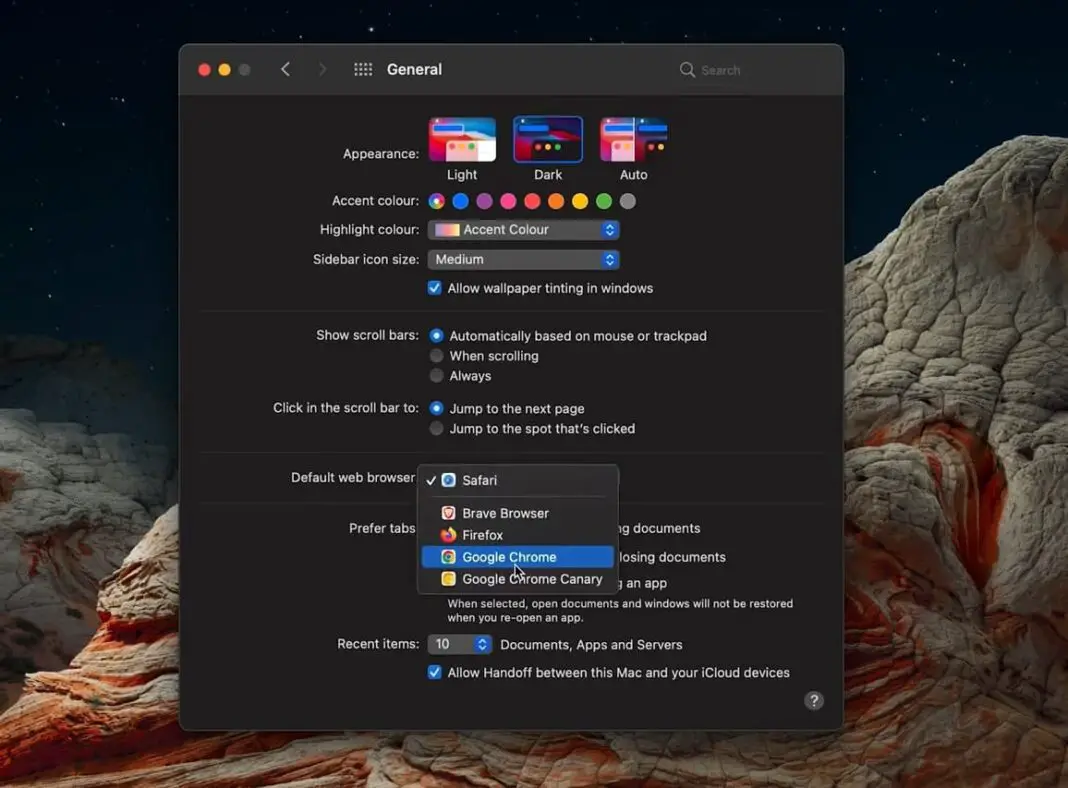Open the Recent items count selector
The height and width of the screenshot is (788, 1068).
click(459, 644)
